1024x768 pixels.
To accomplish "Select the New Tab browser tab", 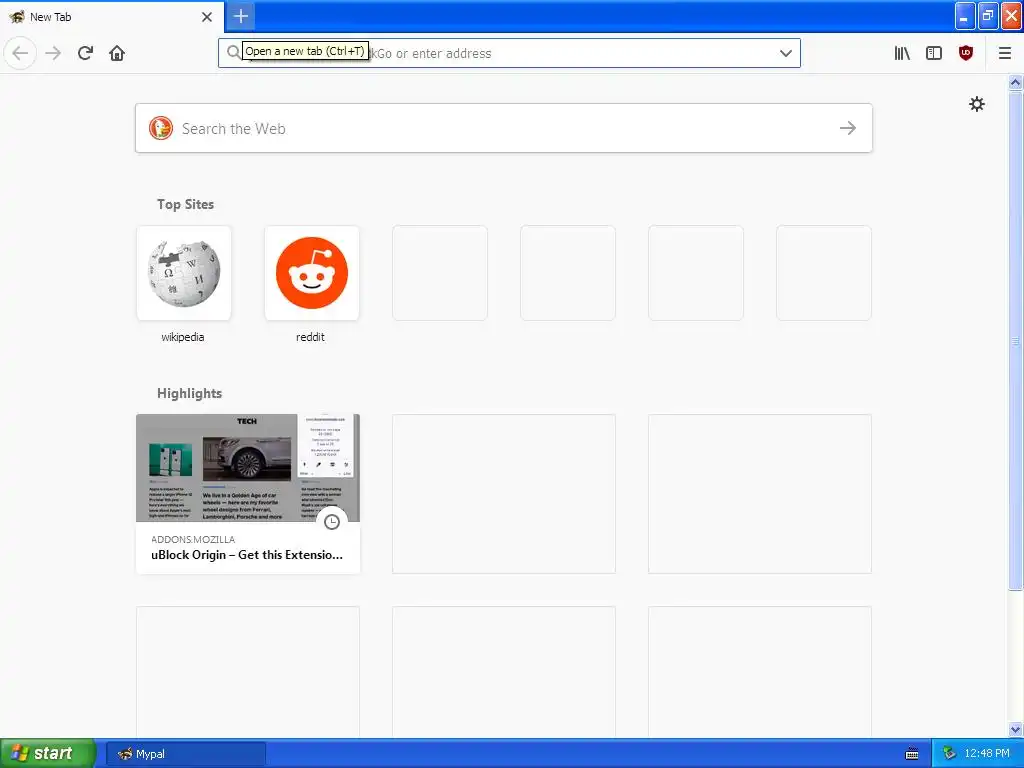I will pos(111,17).
